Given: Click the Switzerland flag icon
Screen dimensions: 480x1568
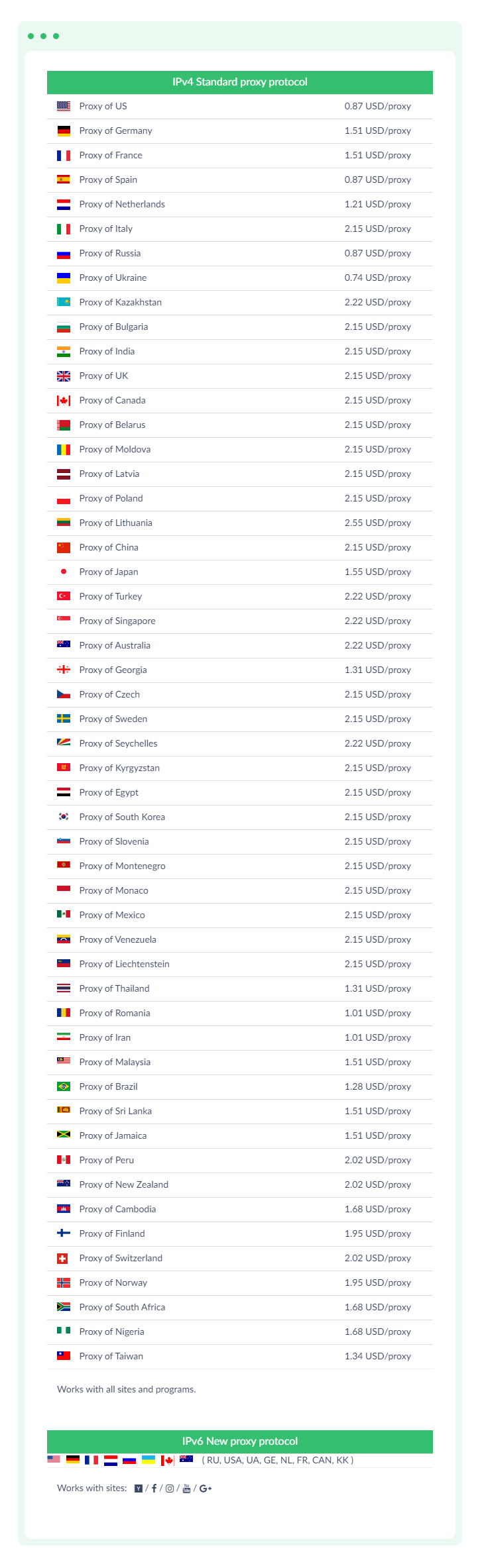Looking at the screenshot, I should pyautogui.click(x=64, y=1257).
